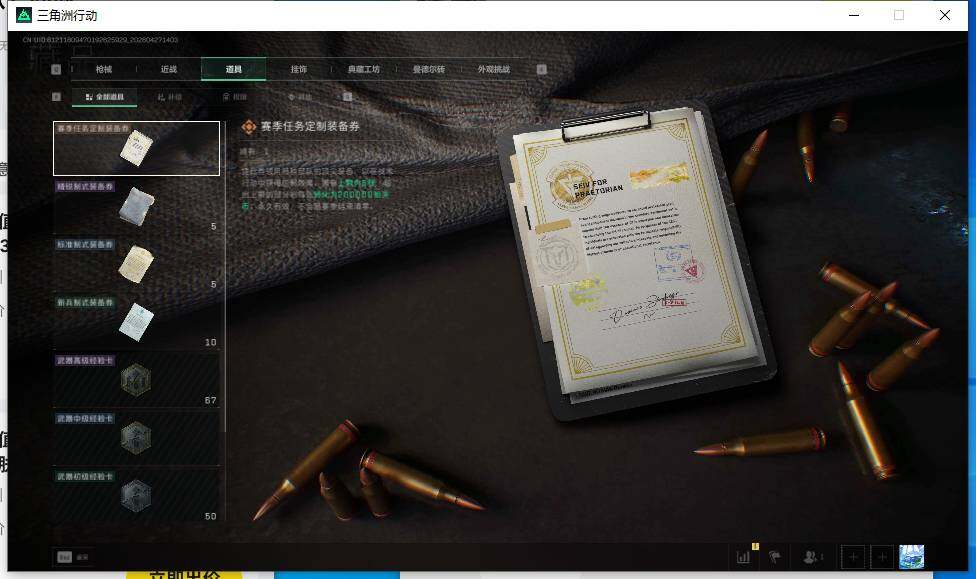Close the 三角洲行动 window

(x=945, y=15)
